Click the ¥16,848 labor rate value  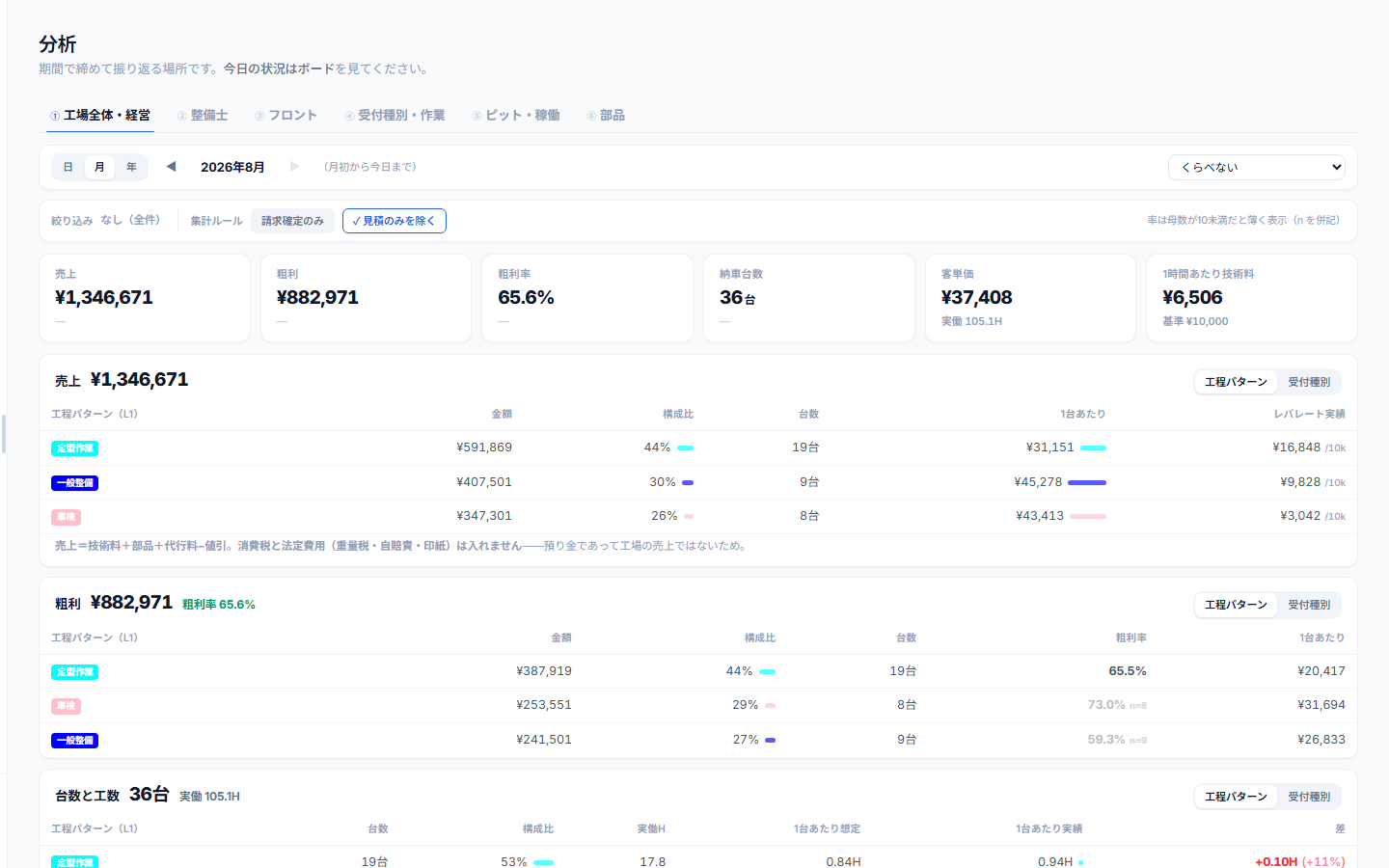tap(1296, 448)
